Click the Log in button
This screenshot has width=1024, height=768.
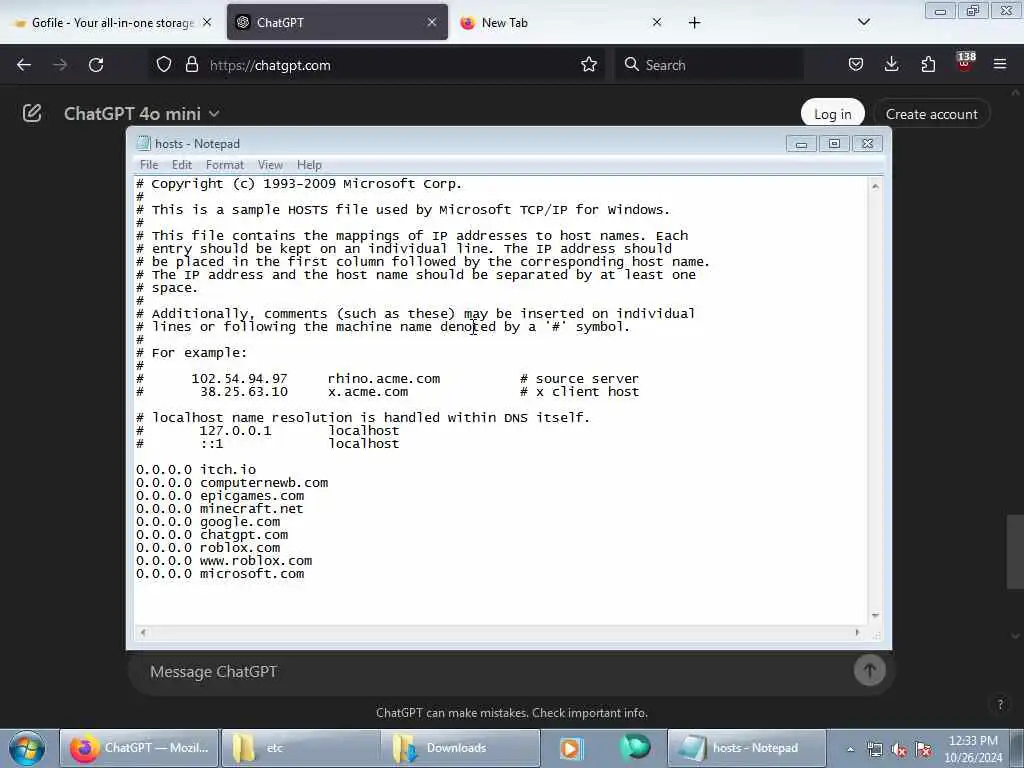point(833,114)
